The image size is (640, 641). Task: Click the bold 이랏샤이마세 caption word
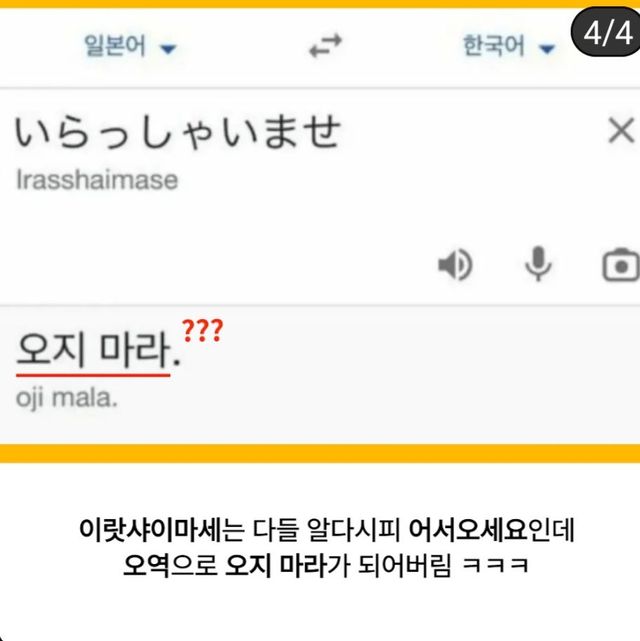tap(150, 529)
